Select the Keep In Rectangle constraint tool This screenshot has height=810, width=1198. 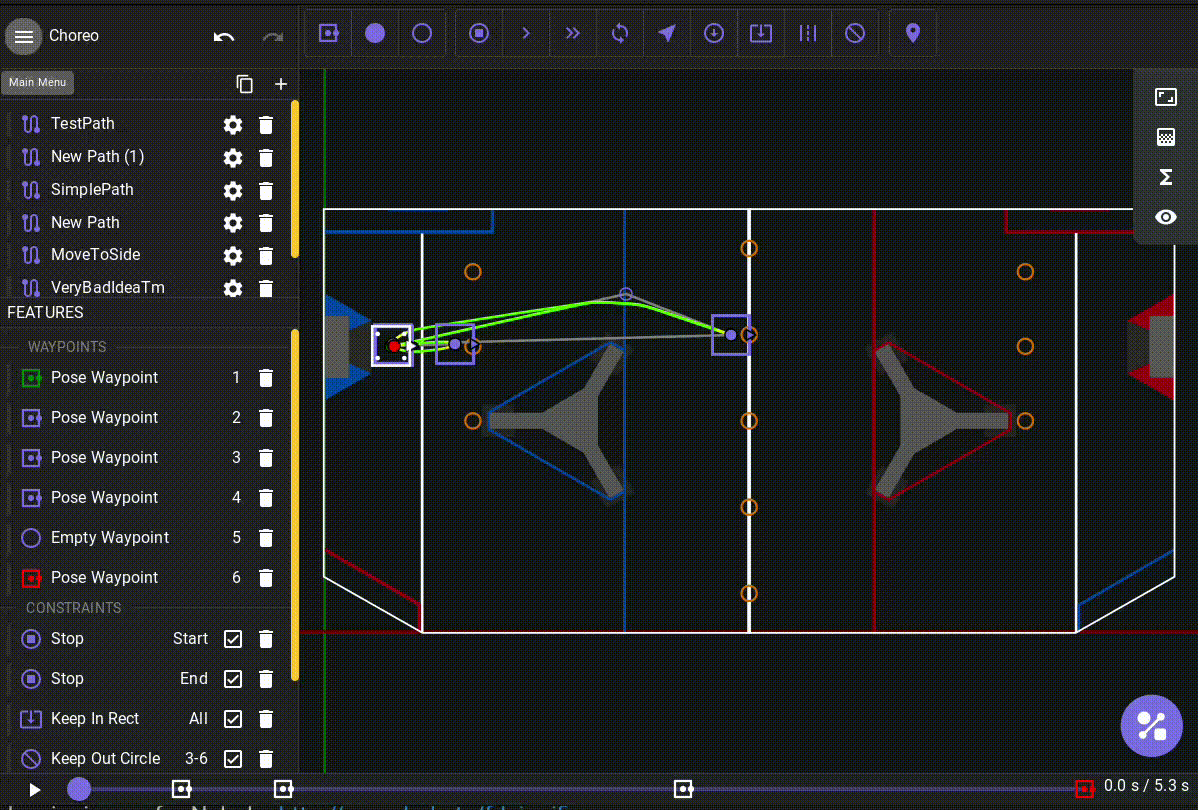(x=761, y=33)
